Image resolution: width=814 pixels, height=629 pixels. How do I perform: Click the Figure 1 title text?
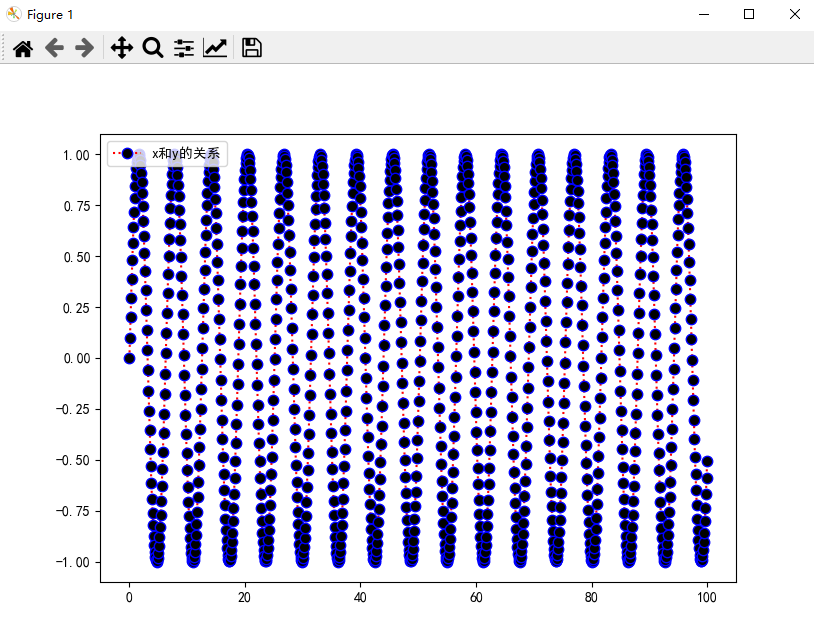point(48,14)
